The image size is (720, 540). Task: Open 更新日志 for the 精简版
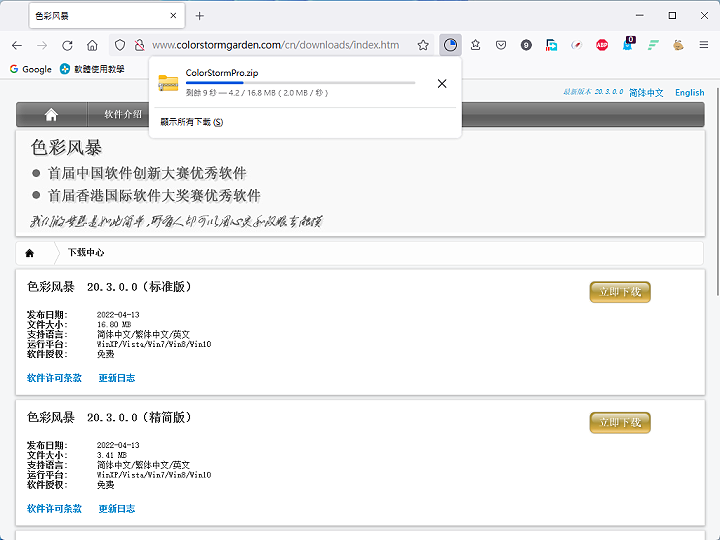[x=117, y=508]
